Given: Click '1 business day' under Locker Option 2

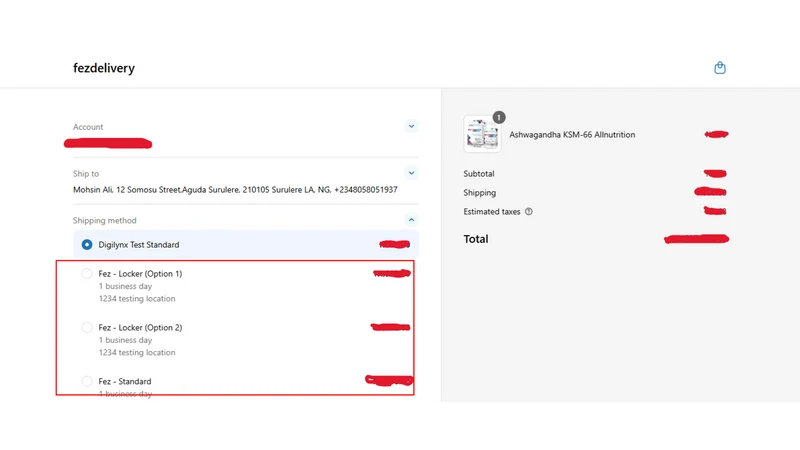Looking at the screenshot, I should (x=125, y=340).
